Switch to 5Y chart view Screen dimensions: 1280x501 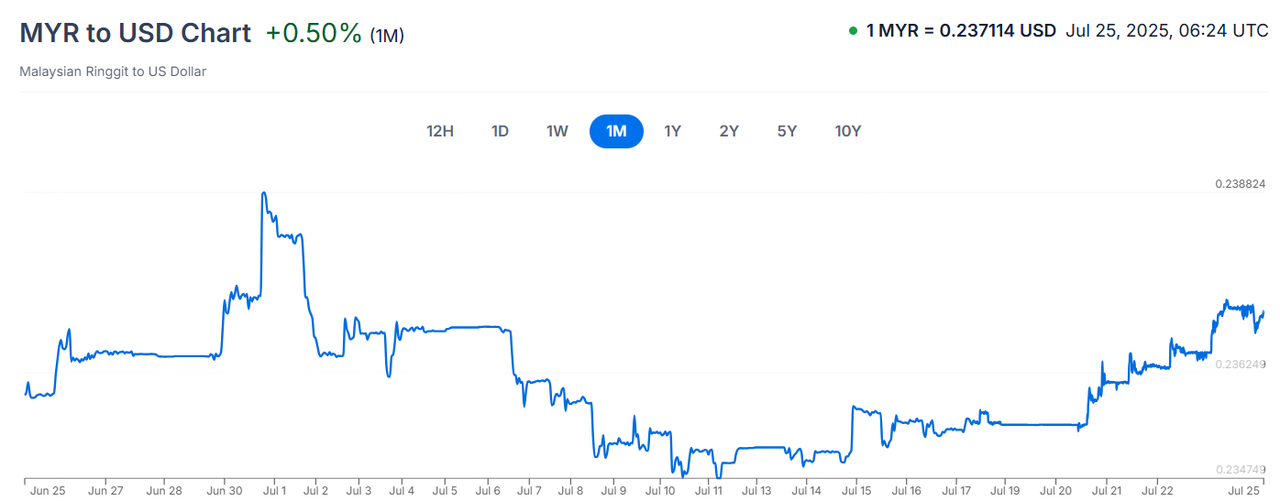tap(787, 131)
